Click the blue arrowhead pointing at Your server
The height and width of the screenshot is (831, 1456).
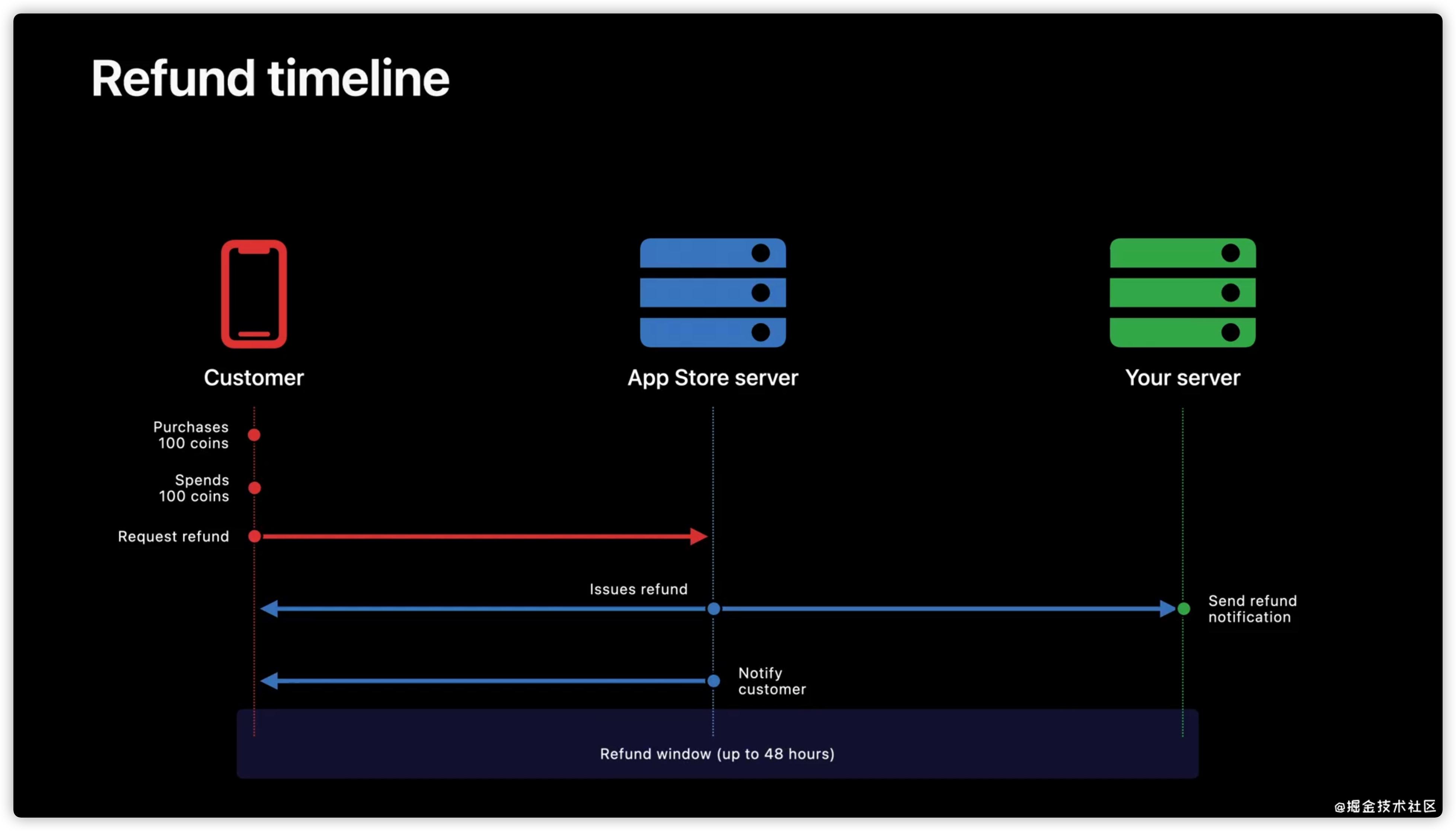(x=1167, y=608)
